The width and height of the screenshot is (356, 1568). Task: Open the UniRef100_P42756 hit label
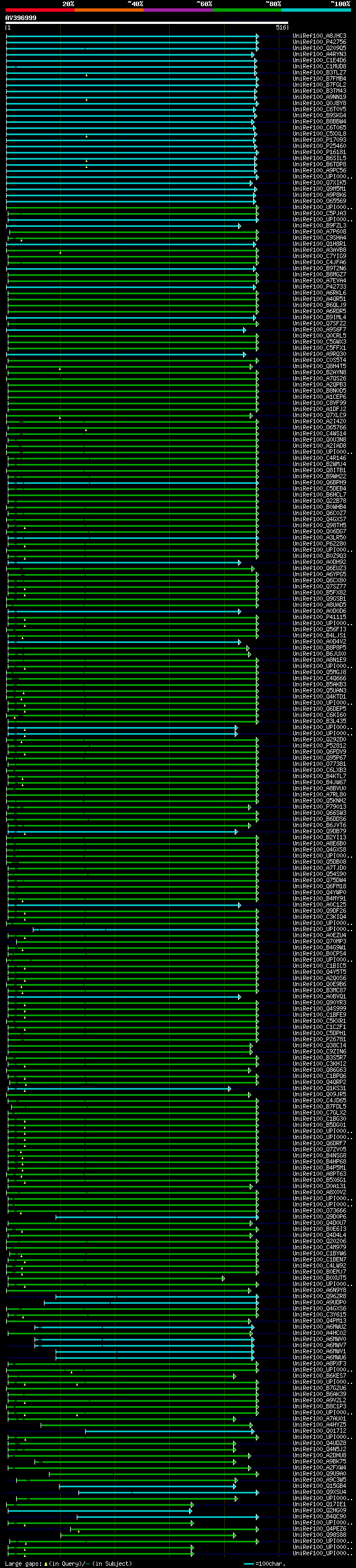tap(319, 42)
